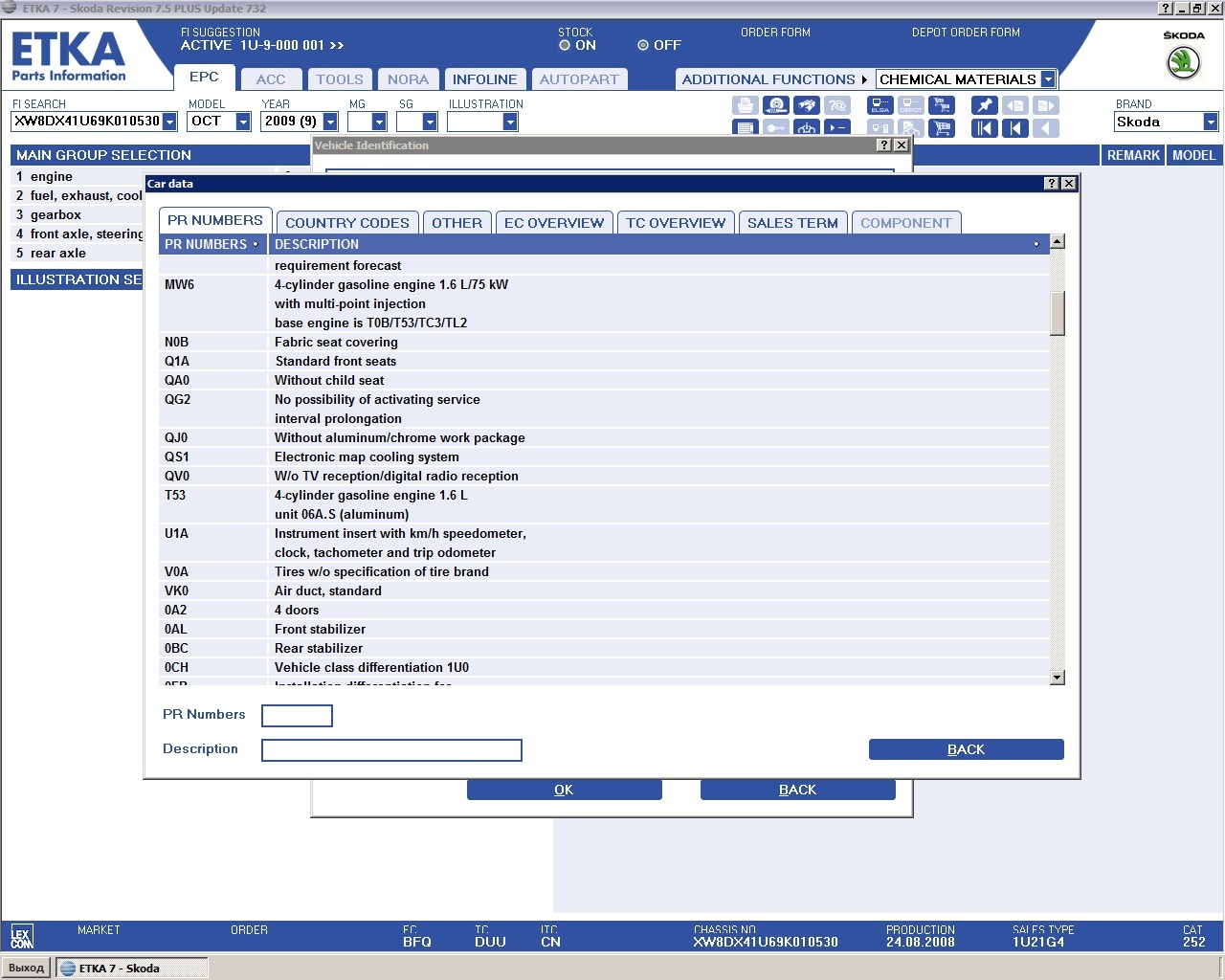The height and width of the screenshot is (980, 1225).
Task: Click the pushpin icon
Action: click(x=985, y=105)
